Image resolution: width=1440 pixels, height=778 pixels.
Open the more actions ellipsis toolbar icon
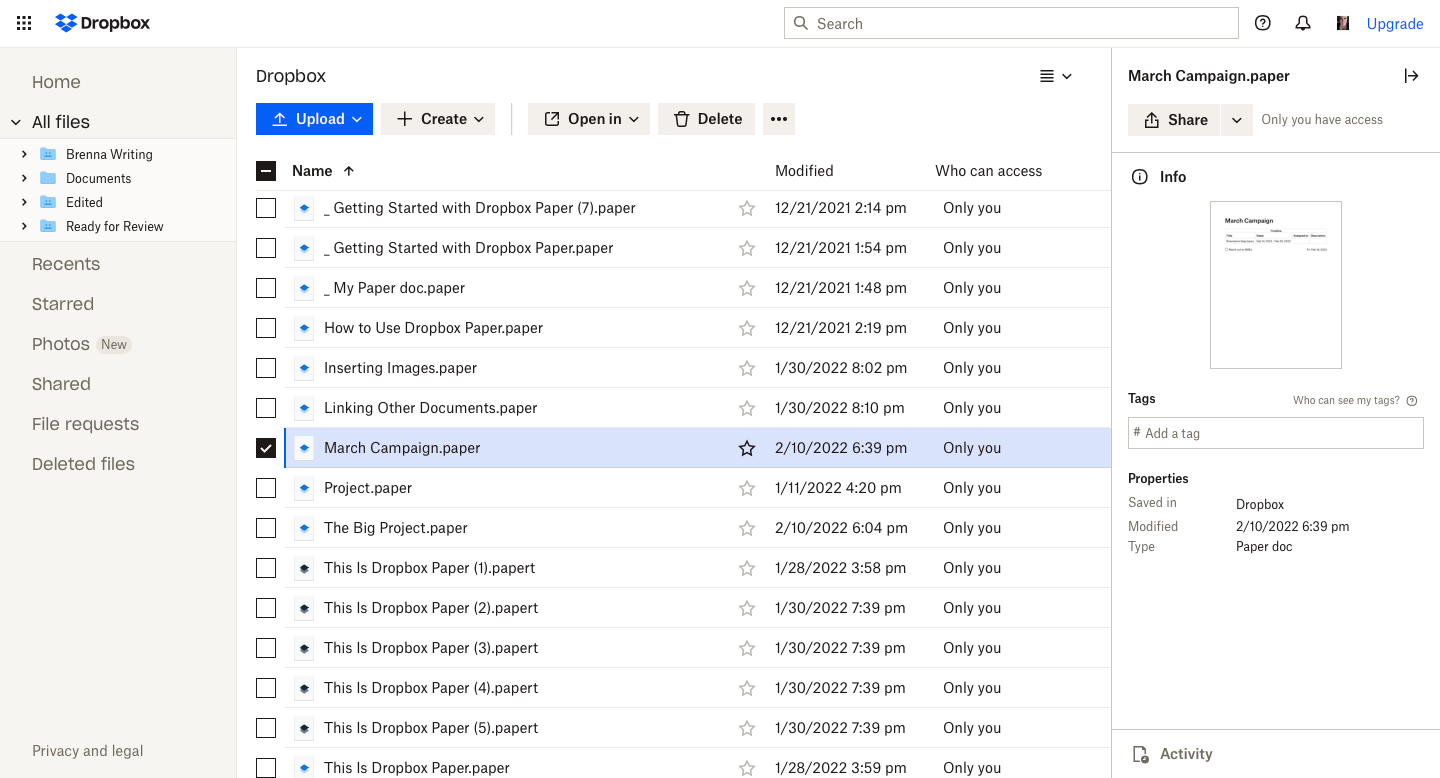tap(779, 118)
